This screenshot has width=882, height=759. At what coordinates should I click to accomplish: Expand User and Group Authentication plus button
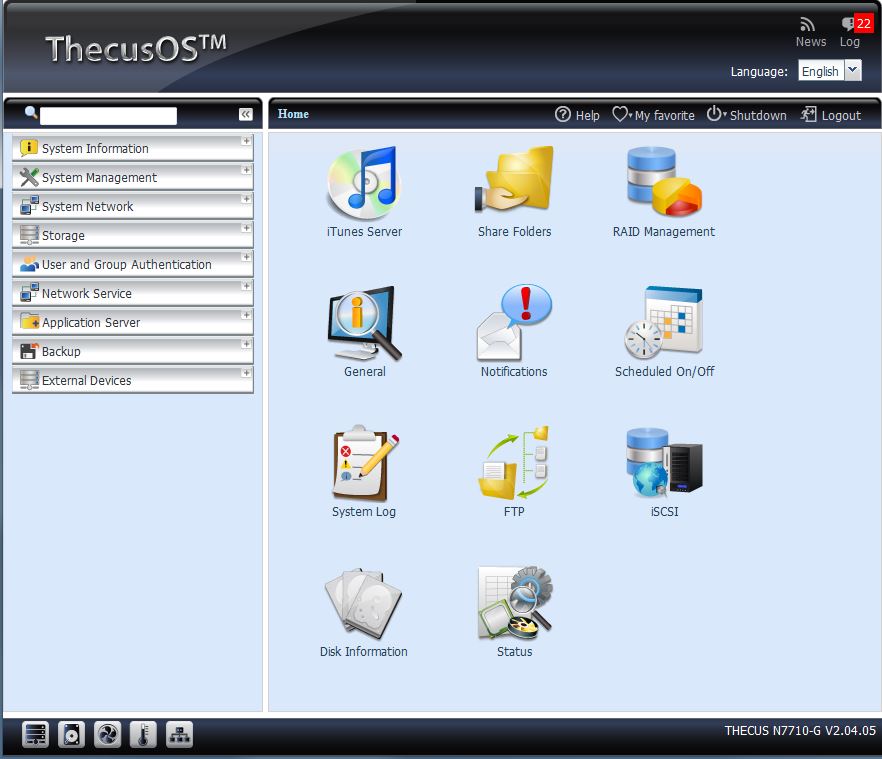coord(246,257)
